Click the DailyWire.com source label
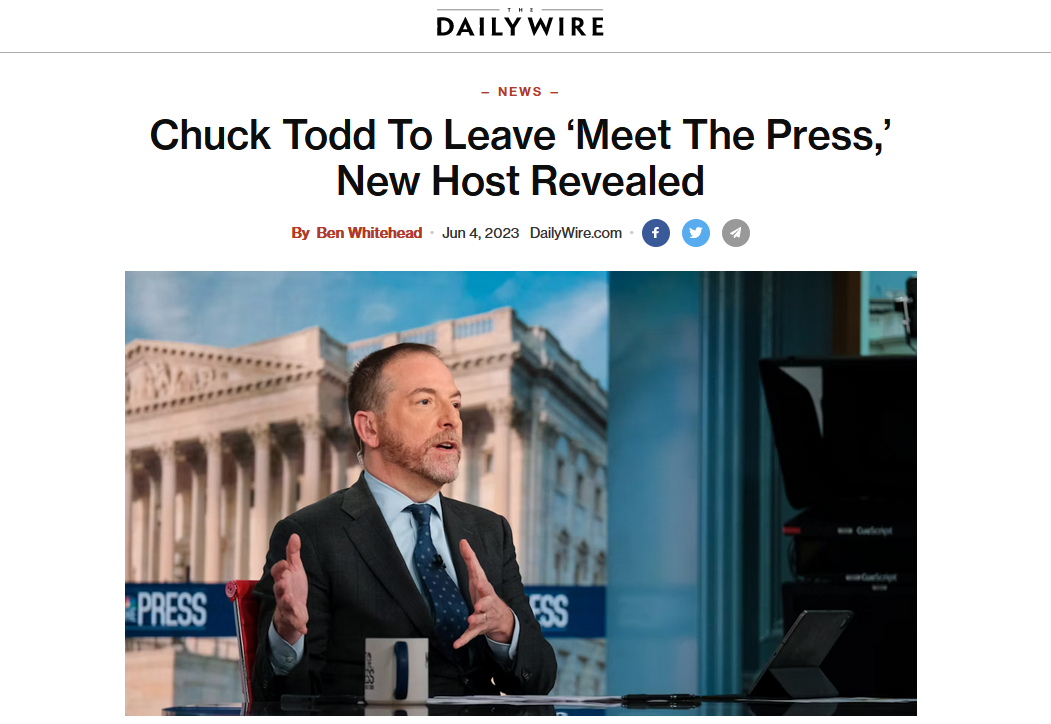 (576, 233)
